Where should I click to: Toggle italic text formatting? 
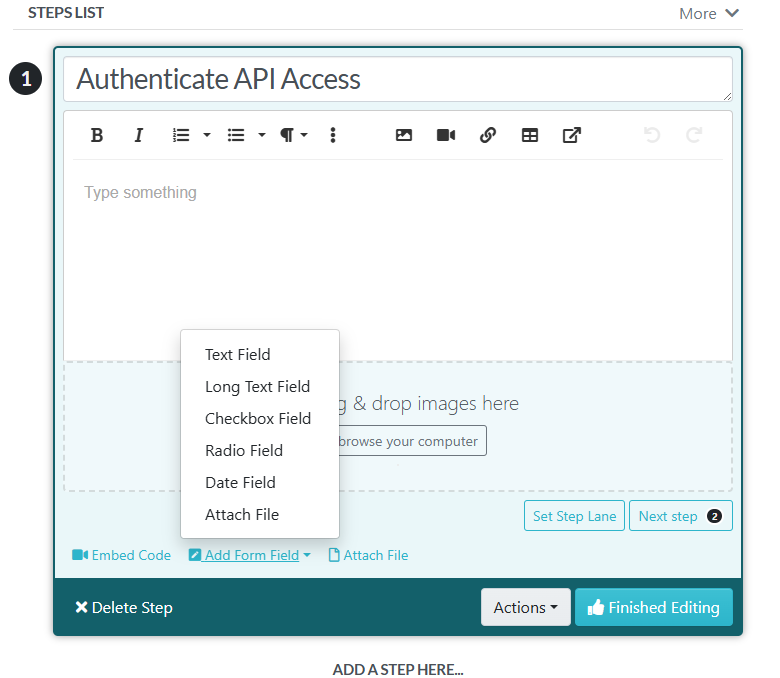click(x=139, y=135)
